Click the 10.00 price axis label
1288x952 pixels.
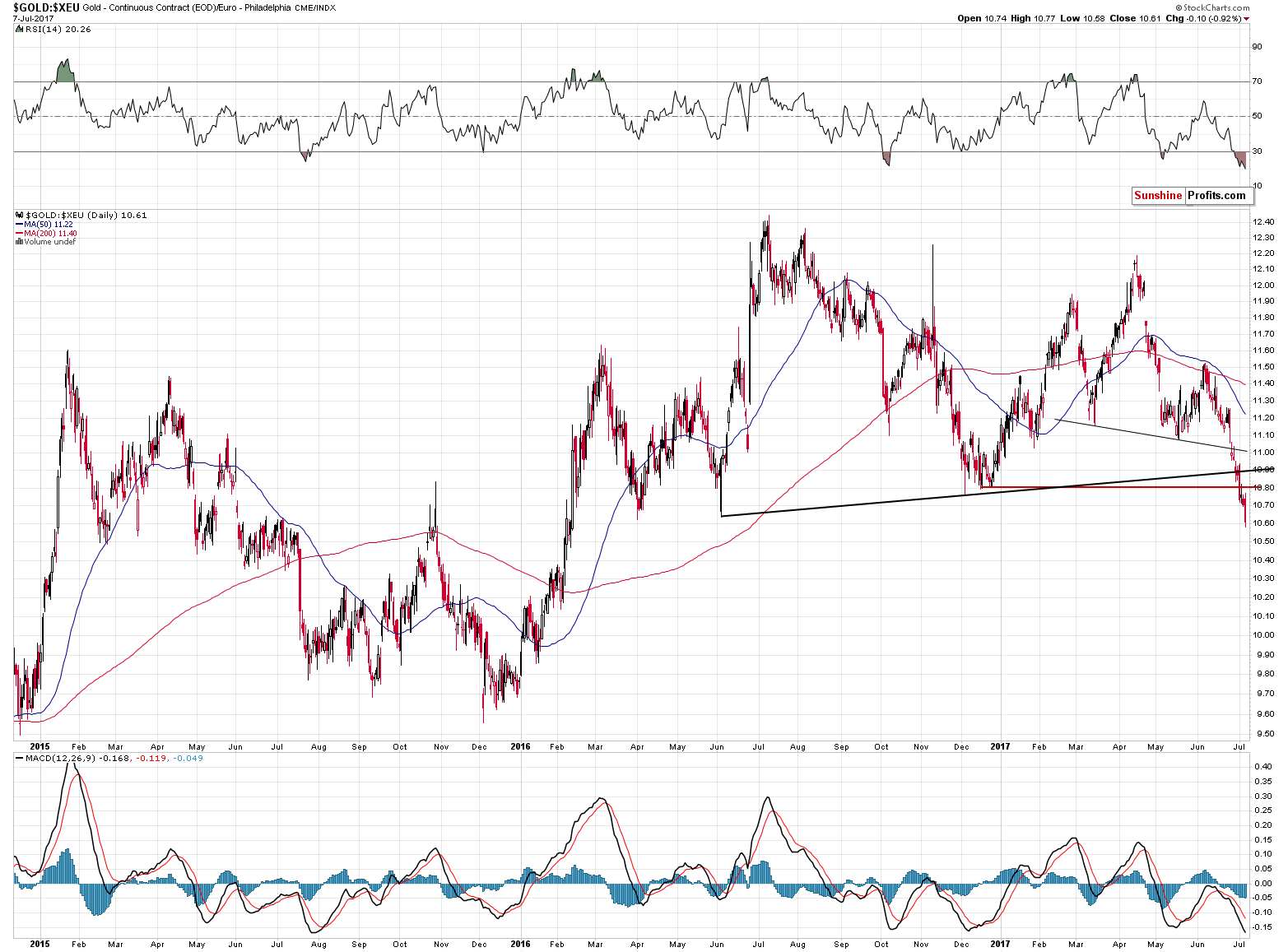[1263, 635]
